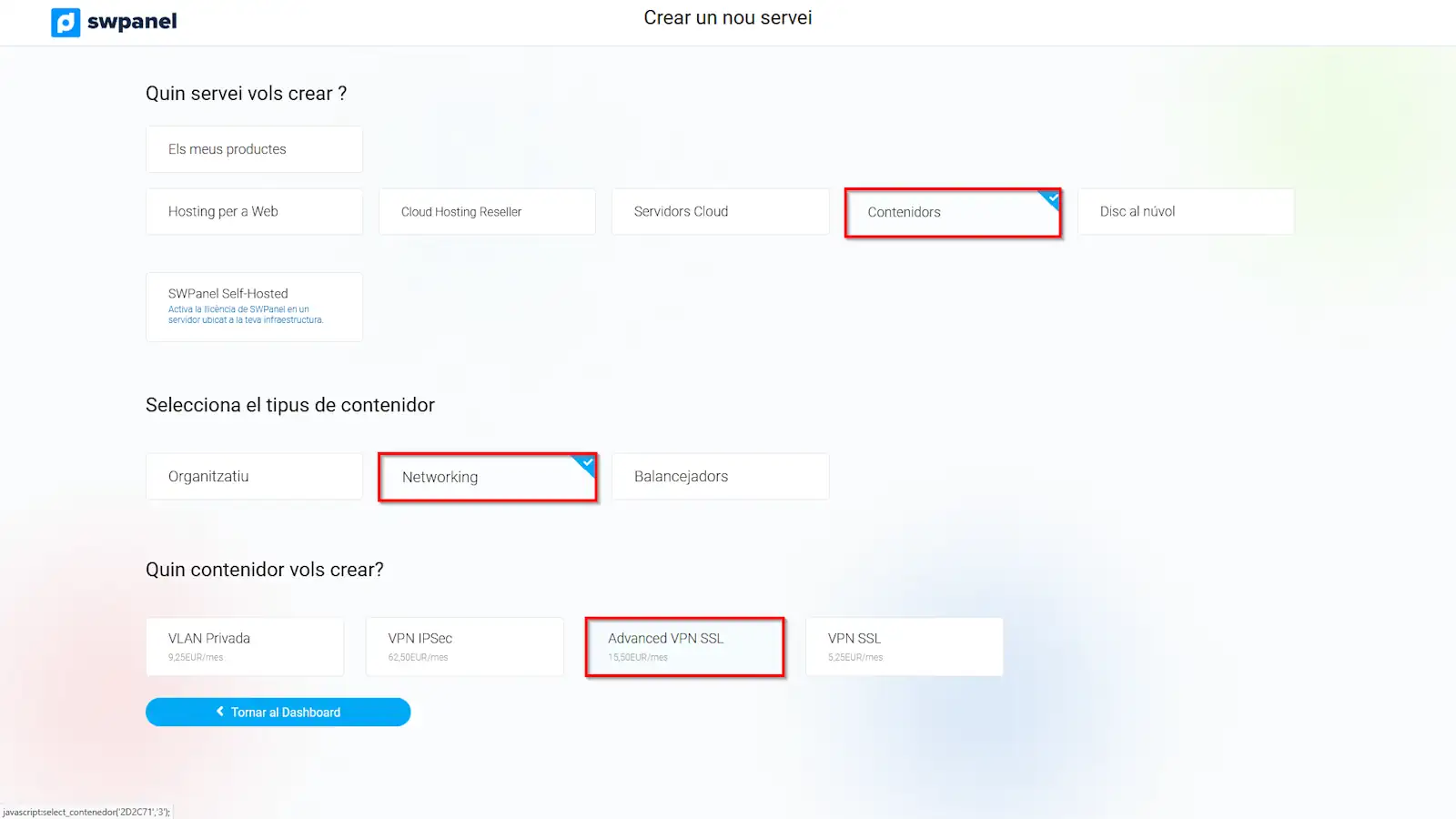Switch to Balancejadors container type
The width and height of the screenshot is (1456, 819).
pyautogui.click(x=720, y=477)
